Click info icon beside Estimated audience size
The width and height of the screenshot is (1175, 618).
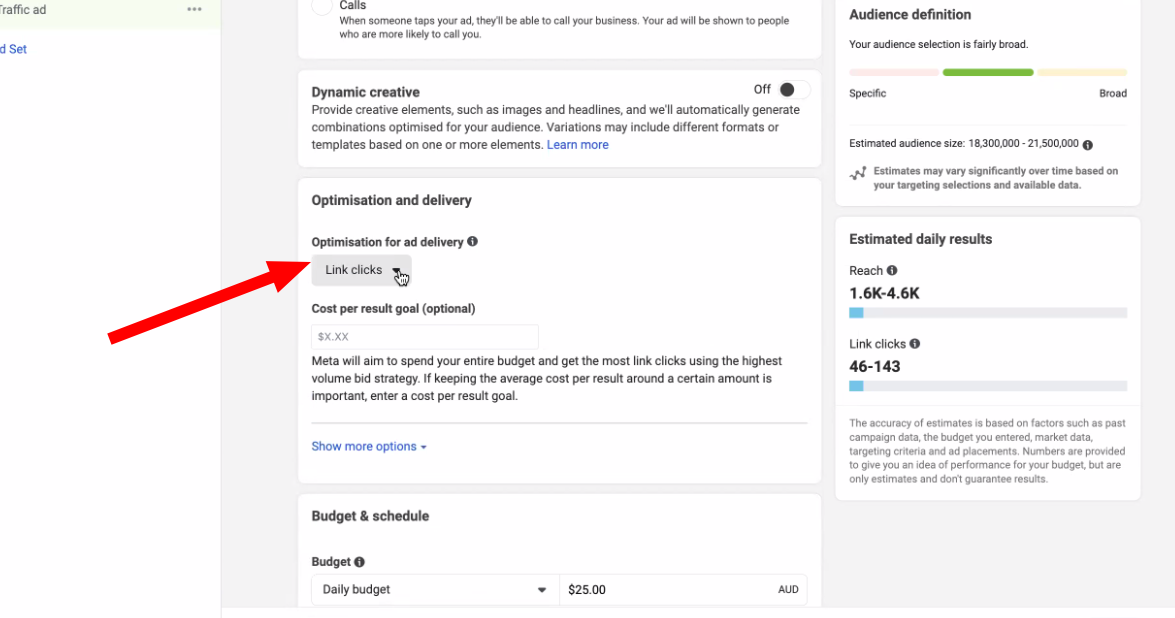click(1087, 144)
